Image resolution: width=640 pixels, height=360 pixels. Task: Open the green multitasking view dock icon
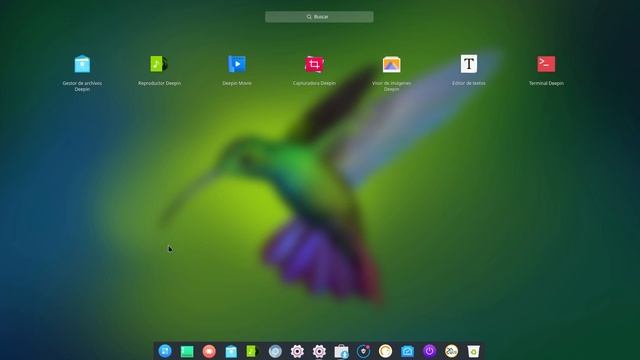(x=187, y=351)
